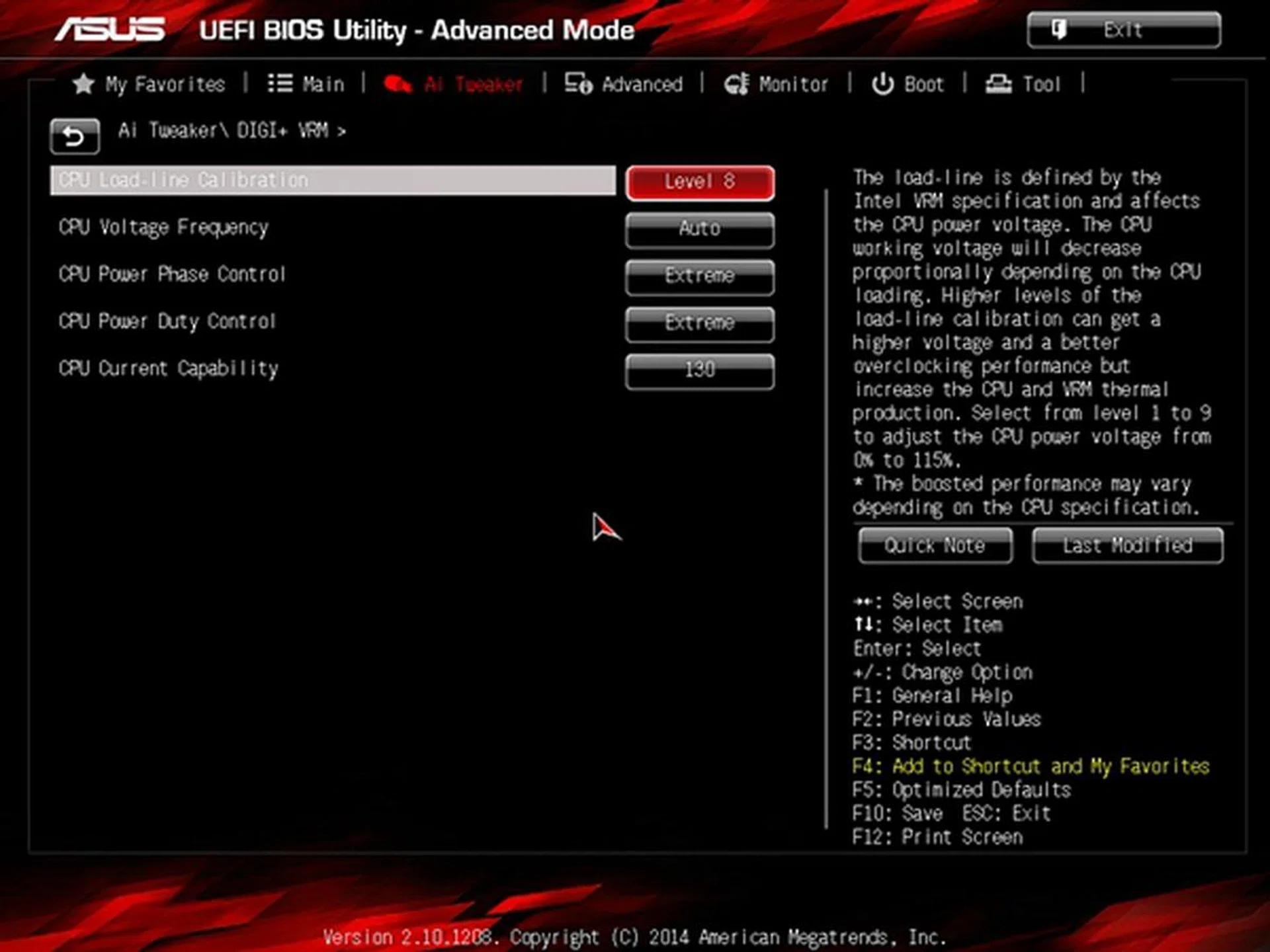Click the back arrow to return
The width and height of the screenshot is (1270, 952).
coord(73,136)
